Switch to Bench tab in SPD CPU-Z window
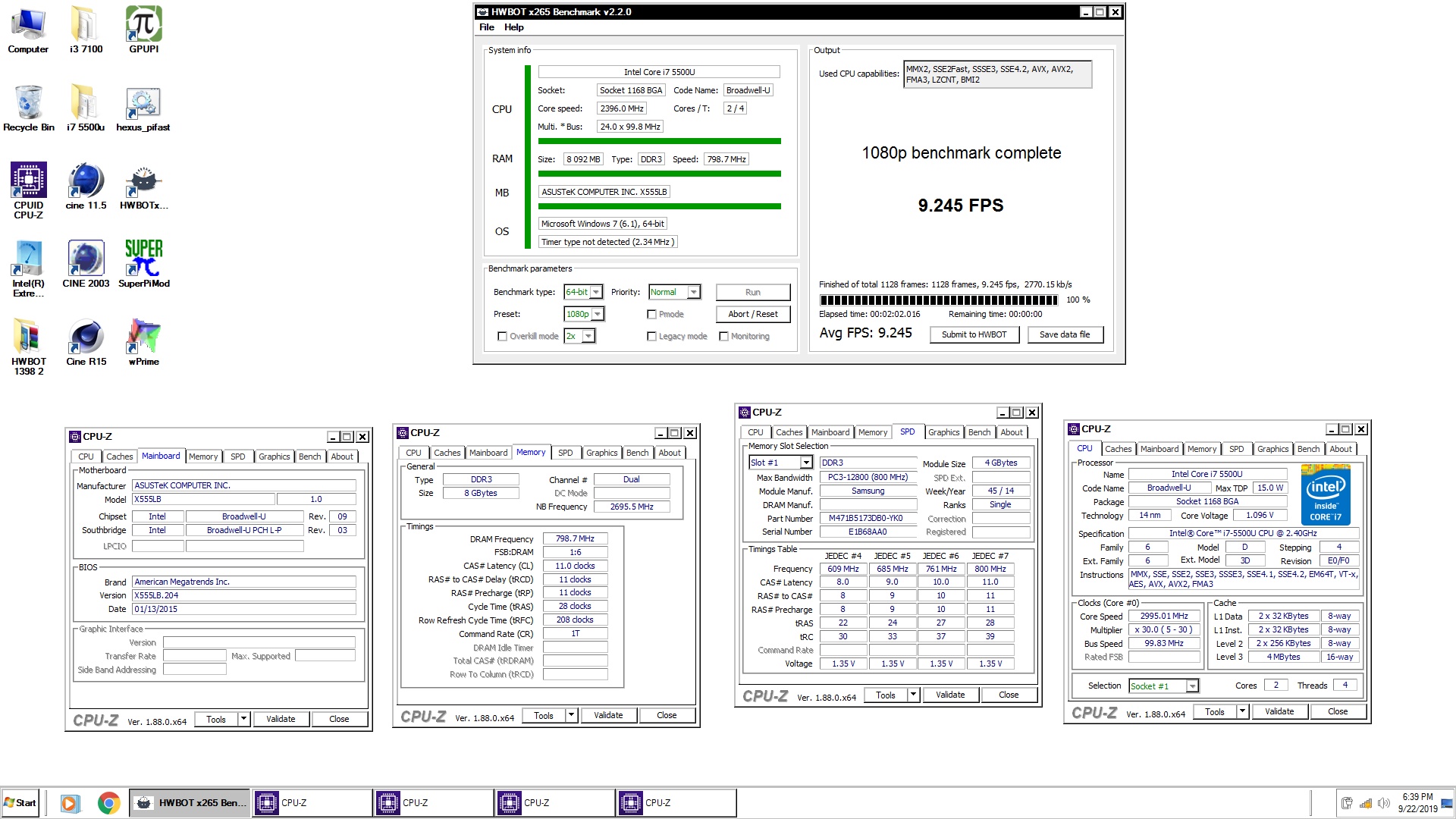 click(x=980, y=432)
